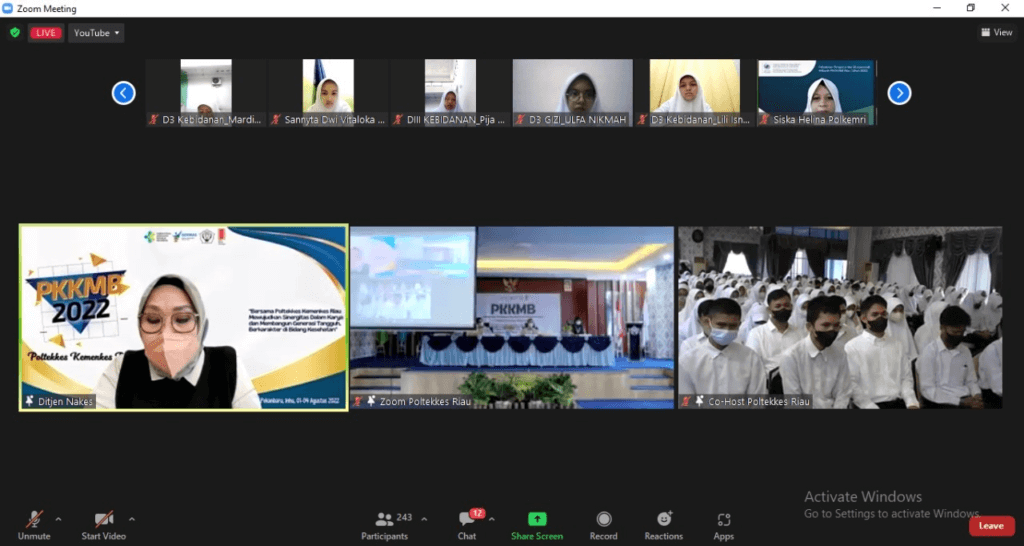Click the green Share Screen button
This screenshot has width=1024, height=546.
537,526
